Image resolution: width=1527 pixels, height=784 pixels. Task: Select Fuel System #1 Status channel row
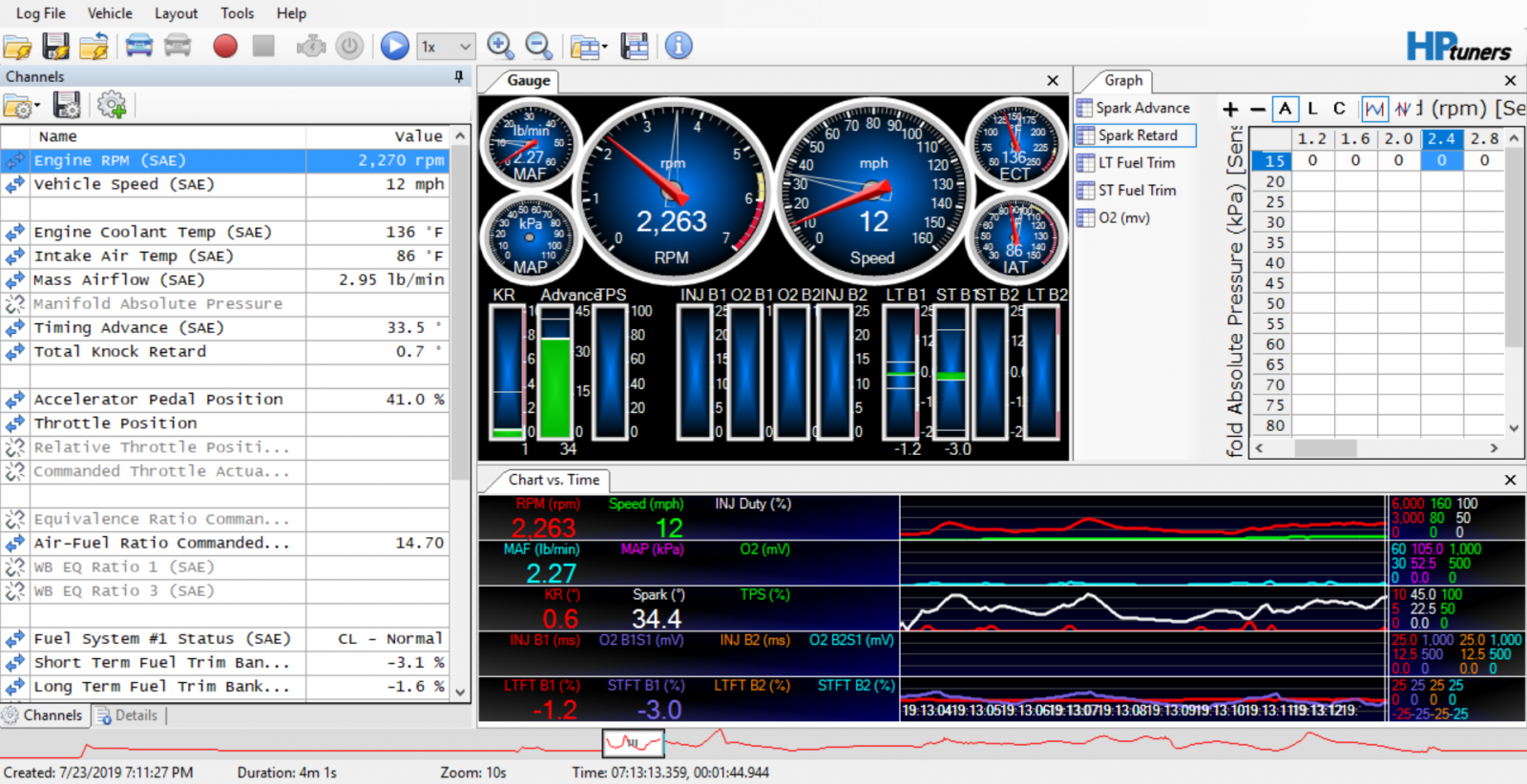click(225, 638)
